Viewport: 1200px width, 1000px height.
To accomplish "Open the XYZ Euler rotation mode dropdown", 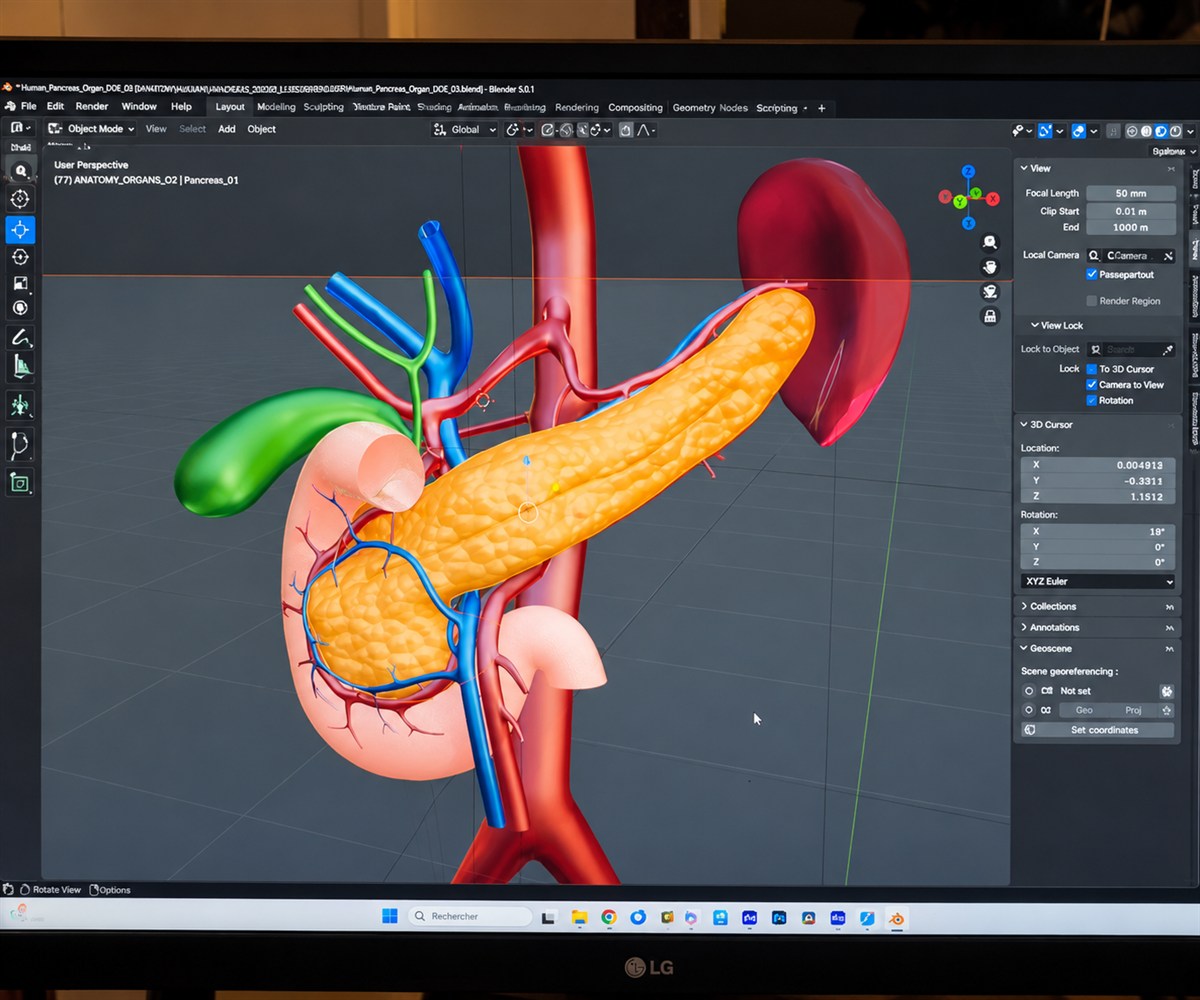I will click(x=1098, y=581).
